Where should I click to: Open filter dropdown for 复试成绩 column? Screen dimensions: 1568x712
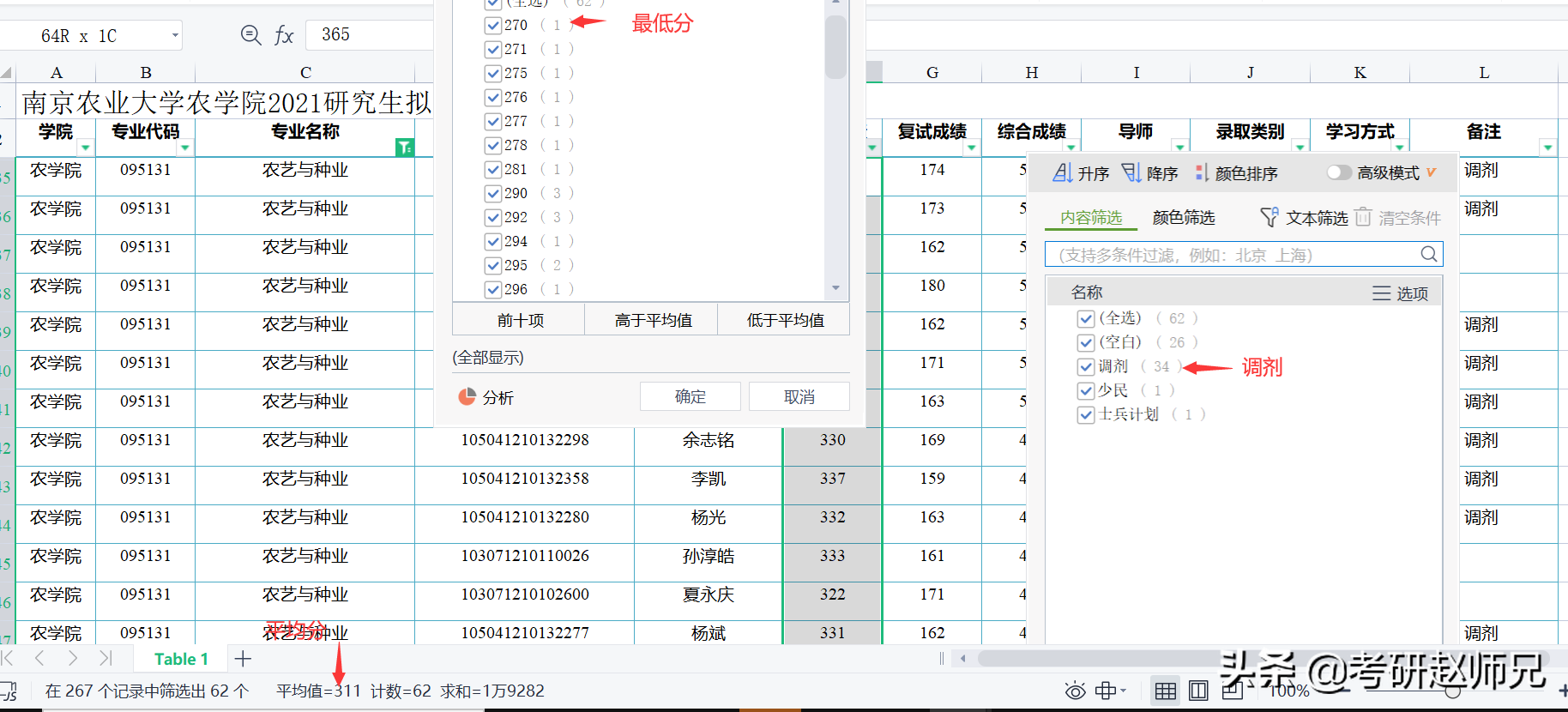click(x=972, y=148)
